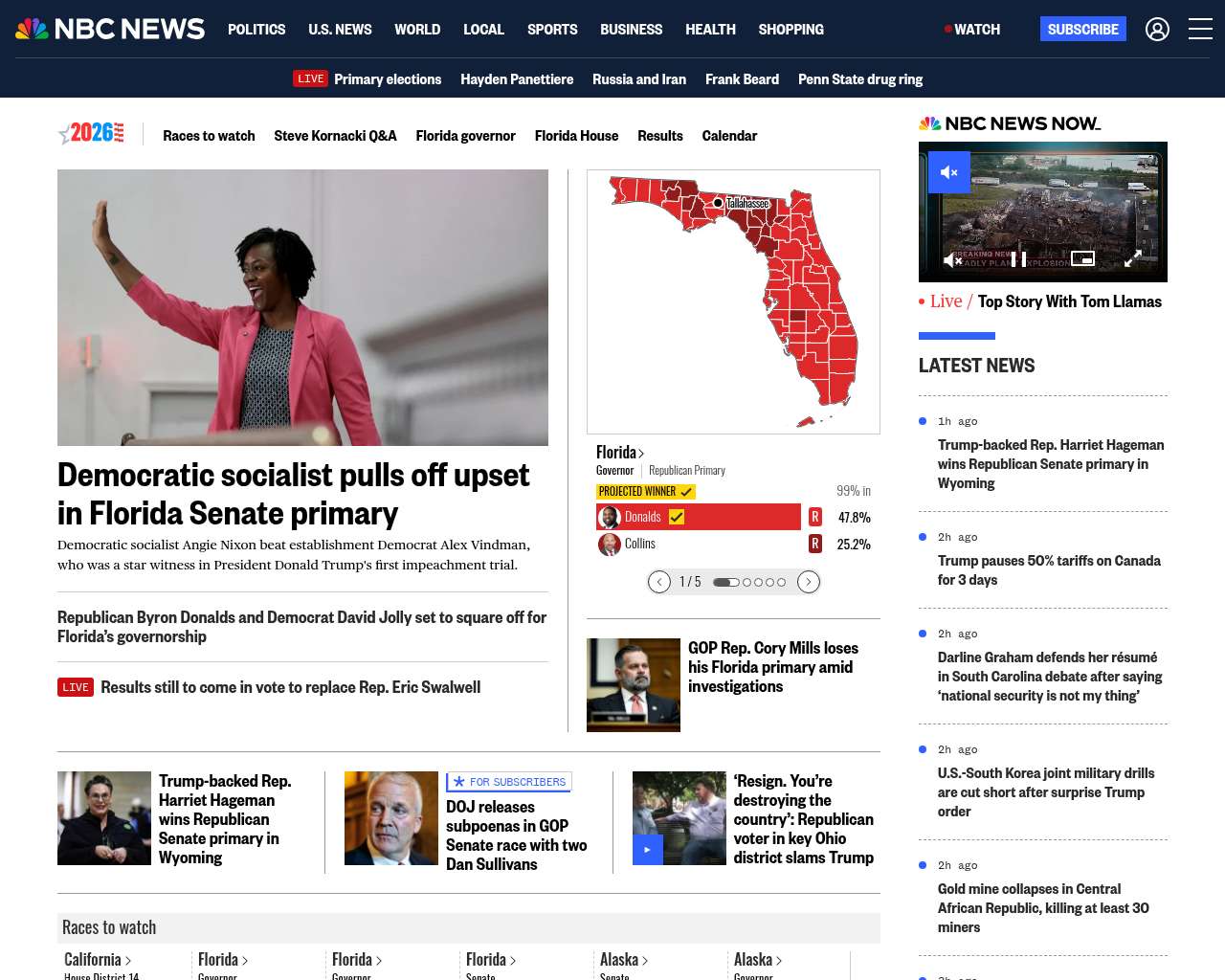Click the Cory Mills story thumbnail
Image resolution: width=1225 pixels, height=980 pixels.
[x=634, y=685]
